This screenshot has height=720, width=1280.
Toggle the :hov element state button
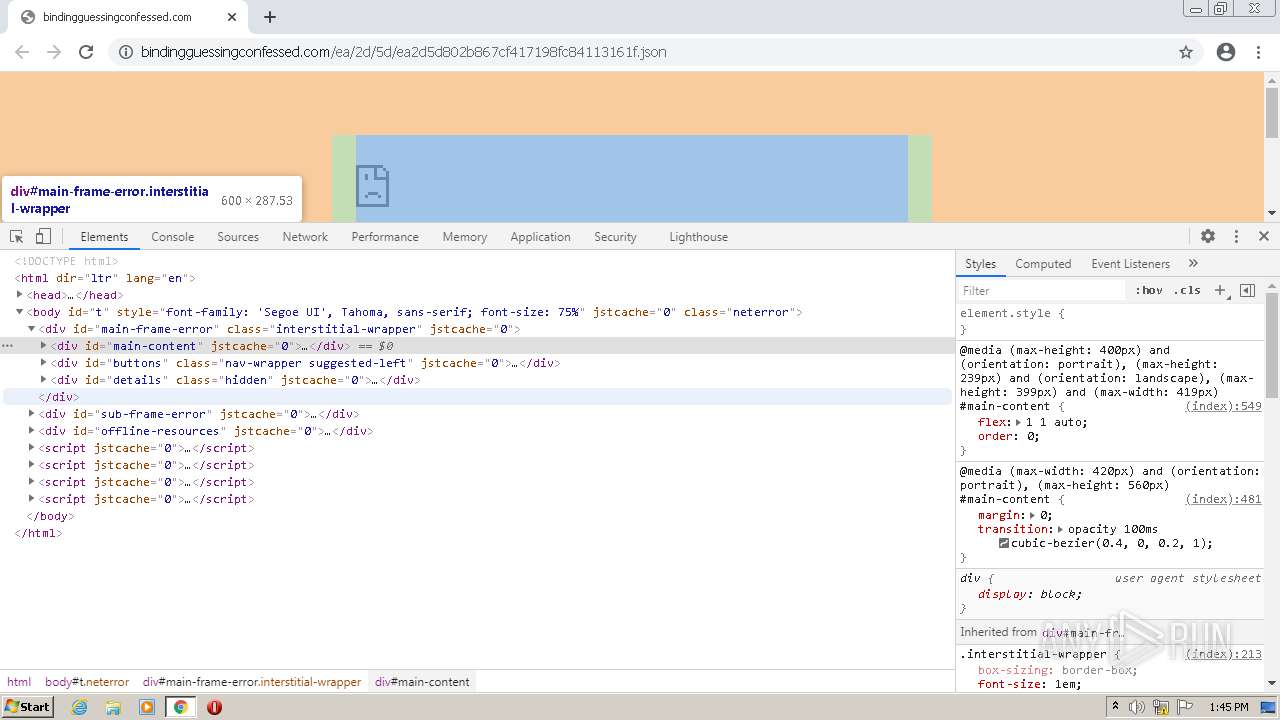pos(1149,290)
